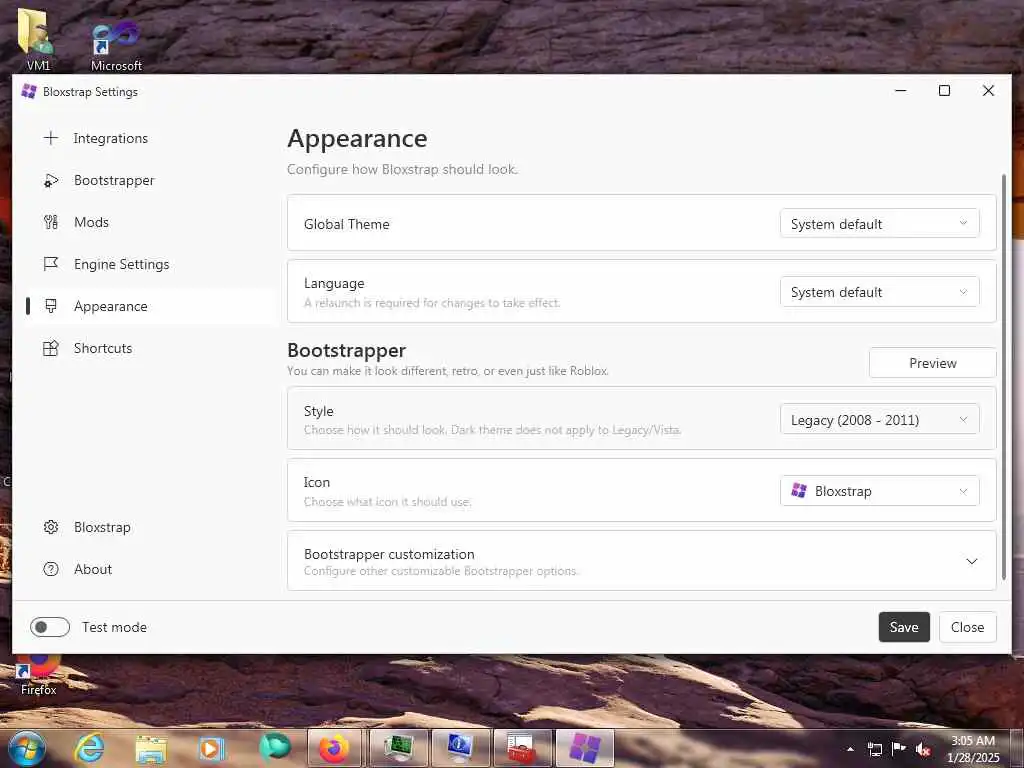Switch to the red toolbox taskbar app
The height and width of the screenshot is (768, 1024).
[x=522, y=748]
